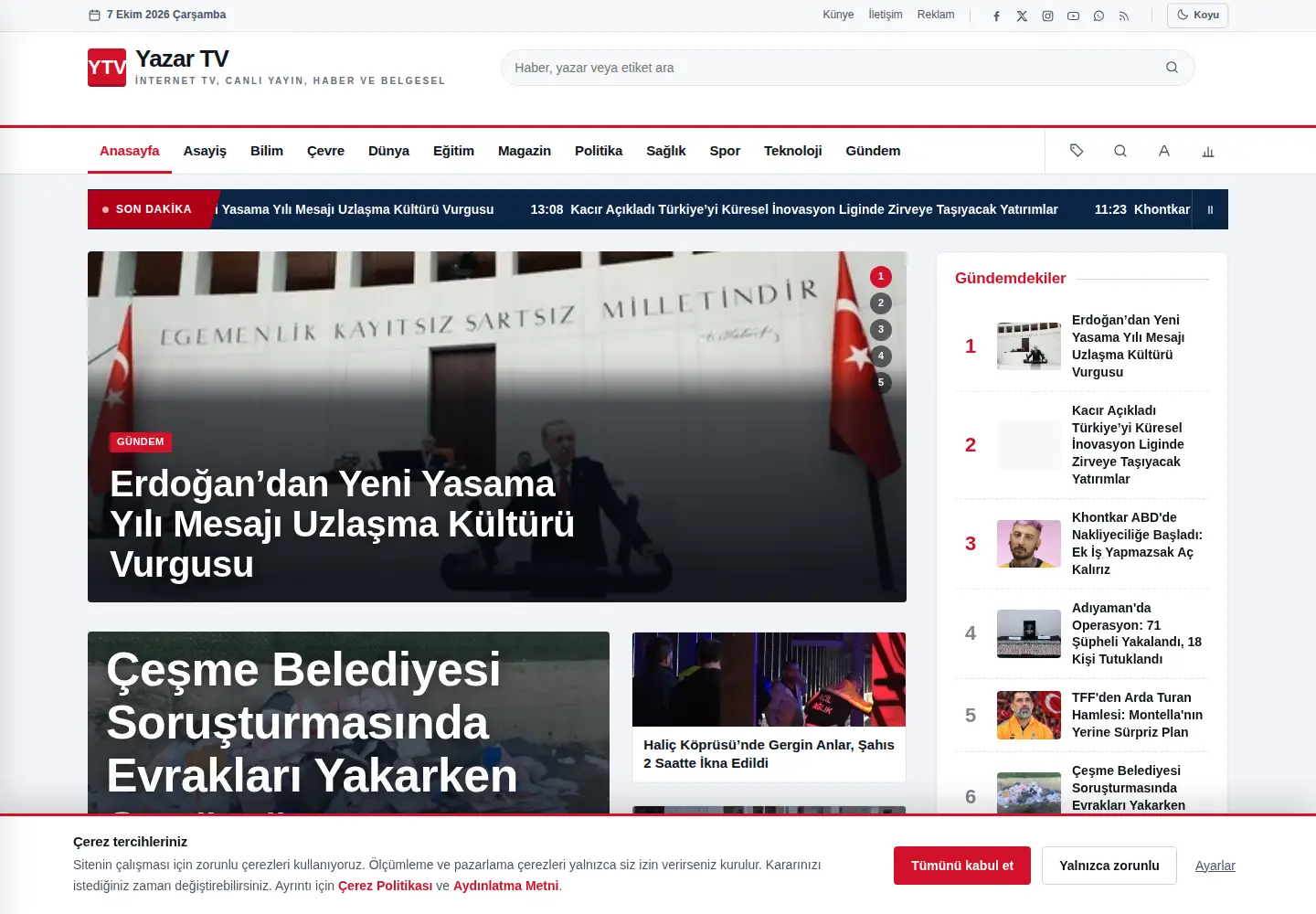Open Sağlık category
The image size is (1316, 914).
666,151
